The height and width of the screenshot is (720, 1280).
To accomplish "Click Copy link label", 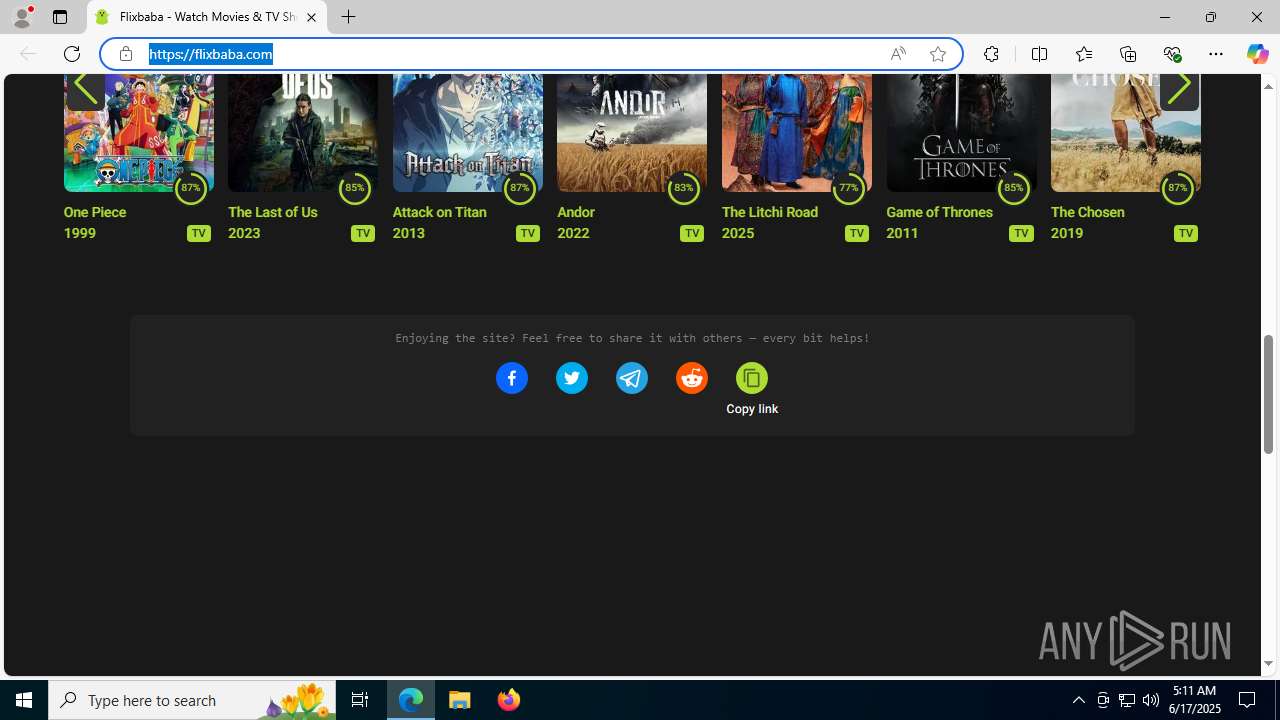I will (752, 409).
